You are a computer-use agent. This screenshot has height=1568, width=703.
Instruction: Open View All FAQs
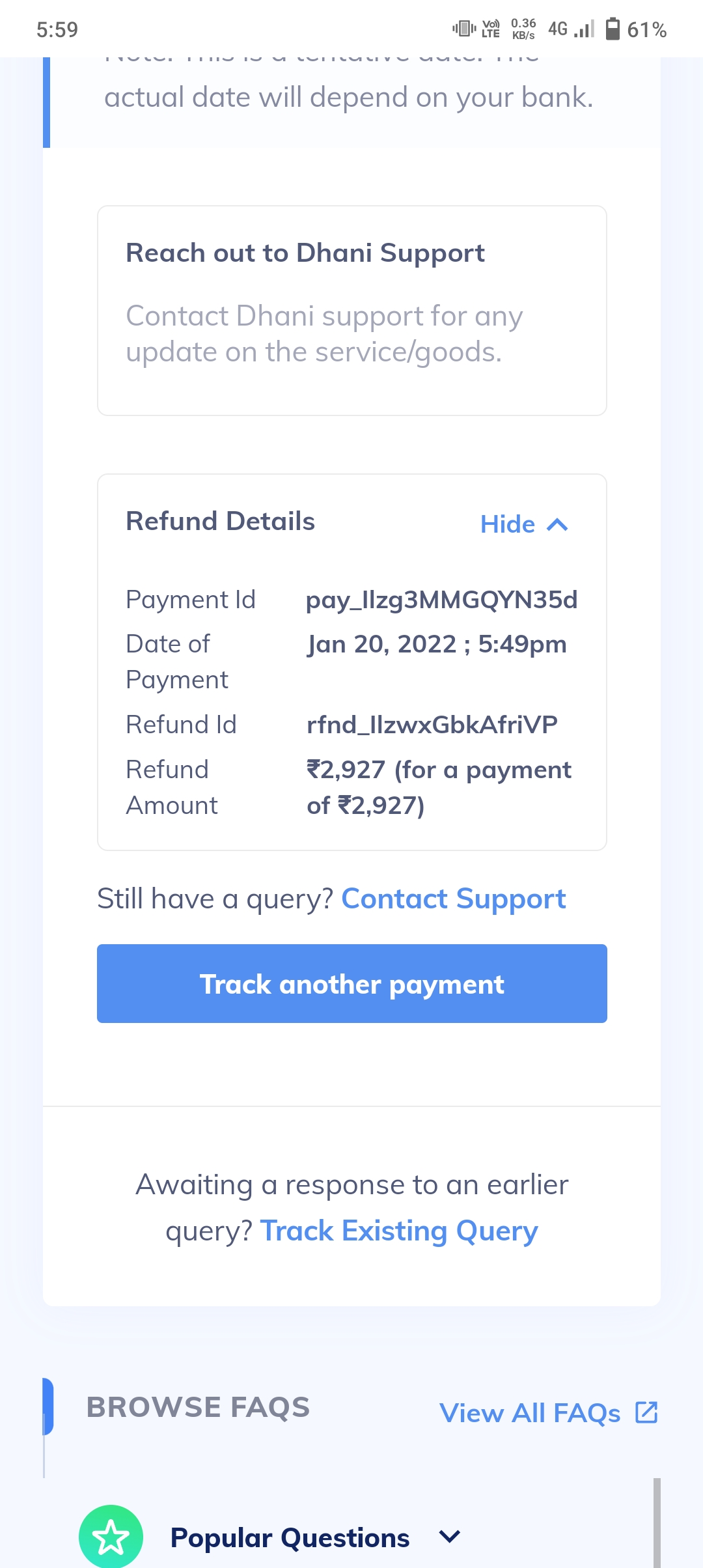click(530, 1413)
